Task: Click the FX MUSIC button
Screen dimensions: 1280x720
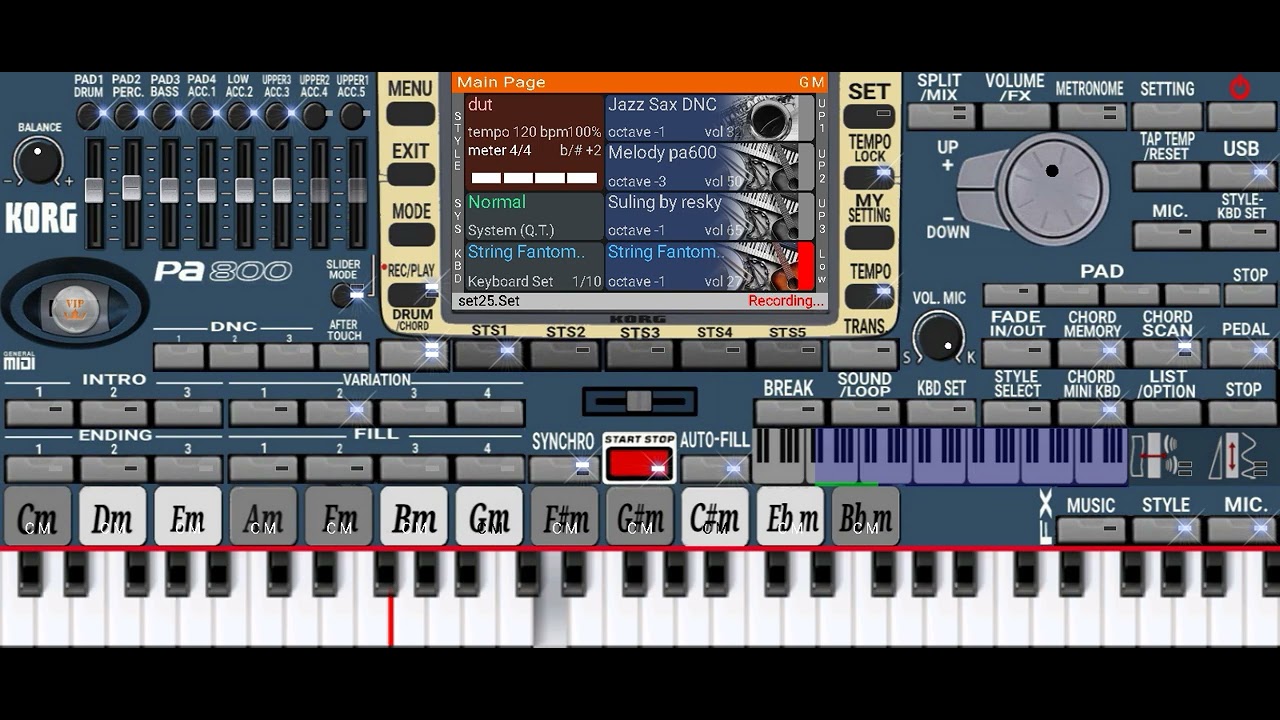Action: point(1091,530)
